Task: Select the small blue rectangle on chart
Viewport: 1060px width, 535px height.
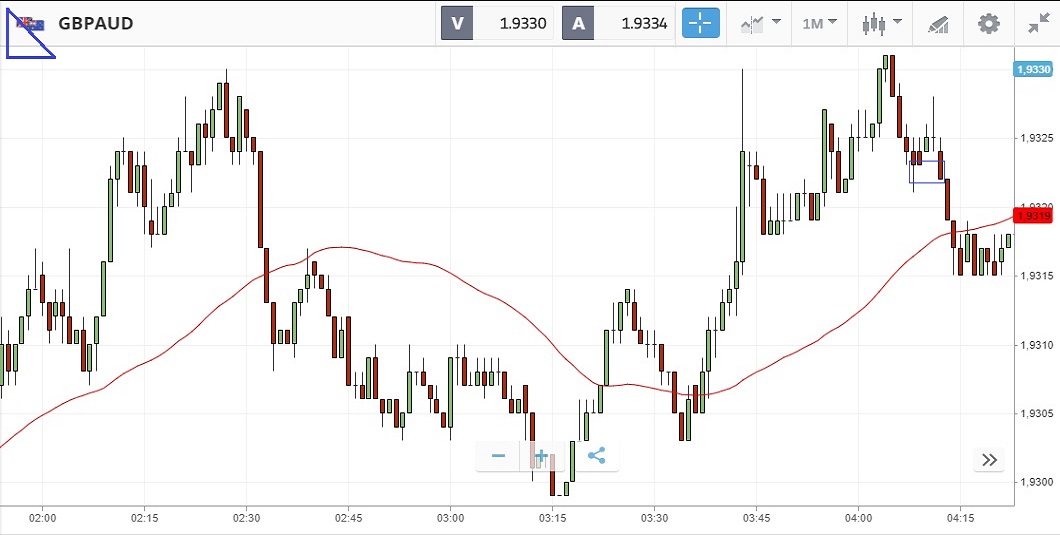Action: coord(927,171)
